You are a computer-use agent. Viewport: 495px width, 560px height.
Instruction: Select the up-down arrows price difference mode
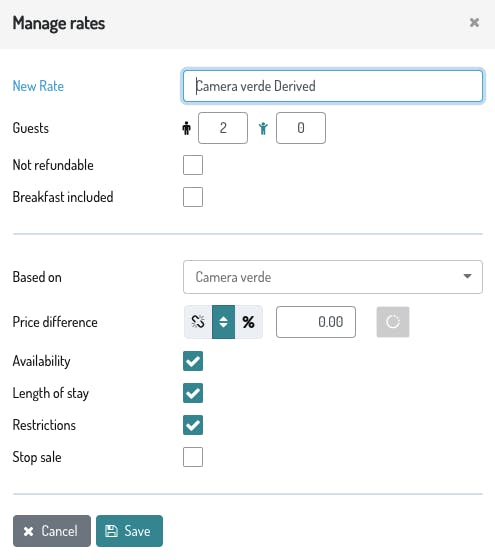(223, 322)
